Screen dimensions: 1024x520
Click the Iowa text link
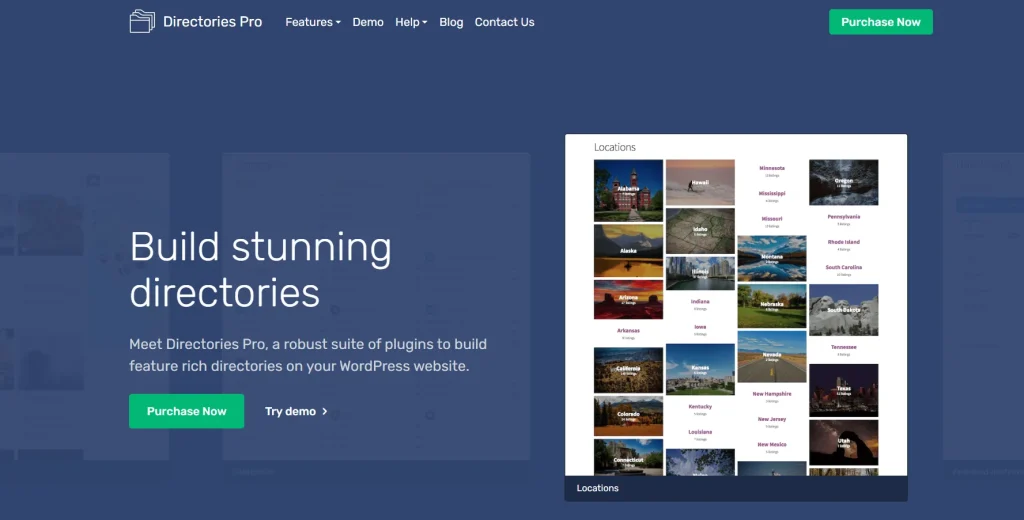700,327
